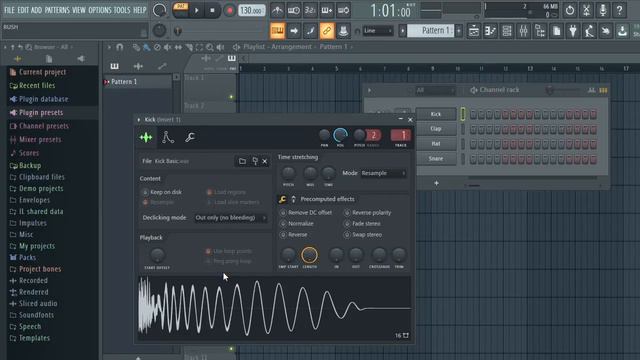Add a channel with plus button

[x=436, y=183]
